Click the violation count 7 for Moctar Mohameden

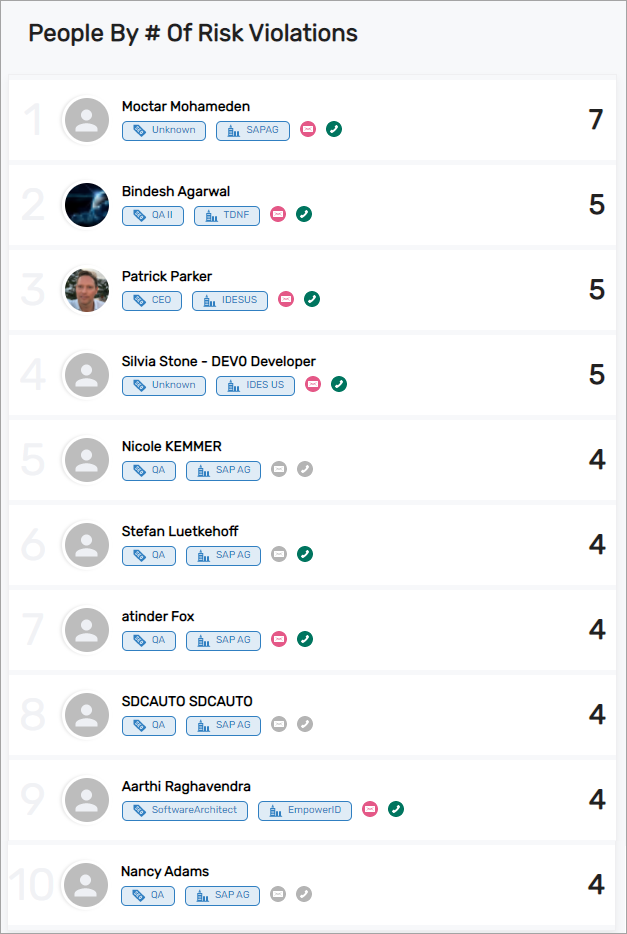pyautogui.click(x=596, y=120)
